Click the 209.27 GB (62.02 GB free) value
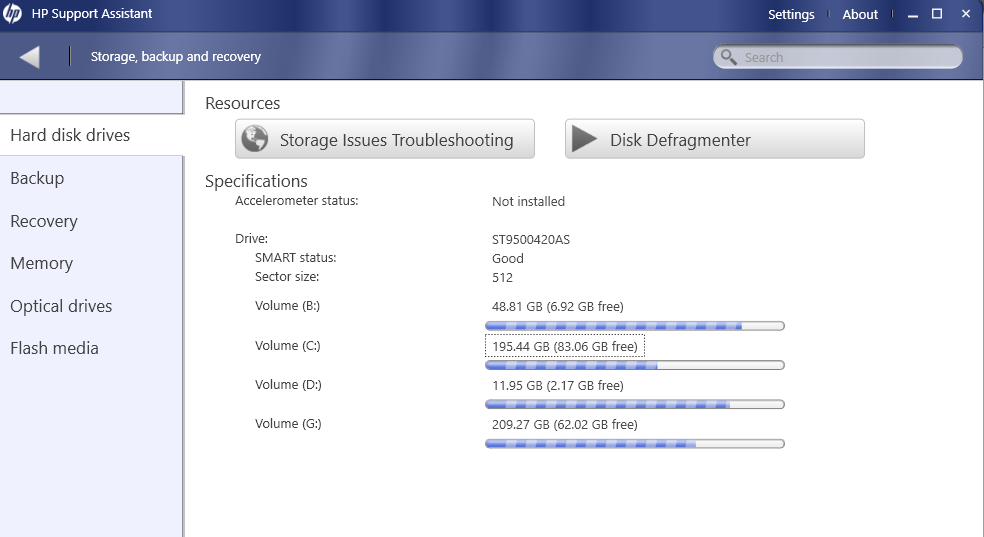 click(x=565, y=425)
